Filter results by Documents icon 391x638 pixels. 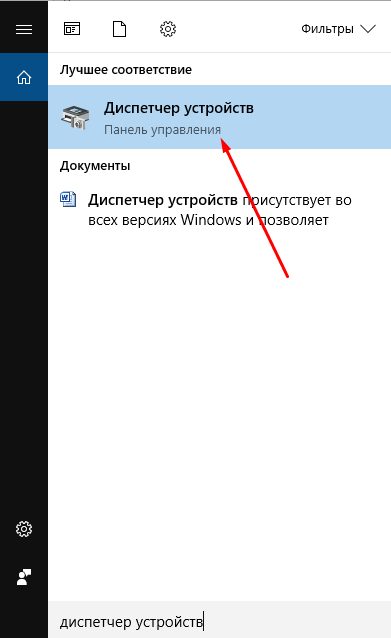pyautogui.click(x=119, y=29)
